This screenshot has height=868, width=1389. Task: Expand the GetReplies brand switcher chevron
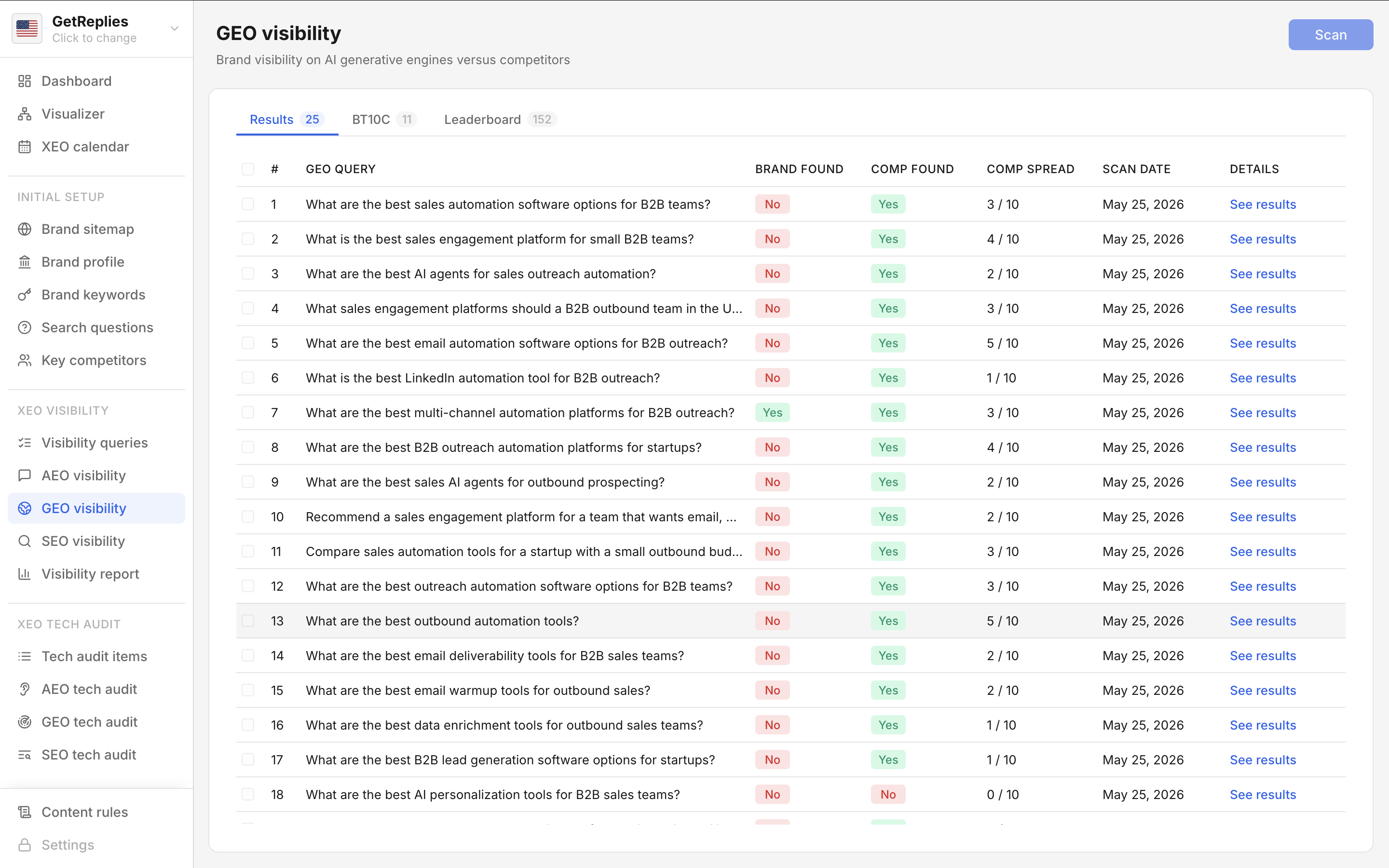175,29
